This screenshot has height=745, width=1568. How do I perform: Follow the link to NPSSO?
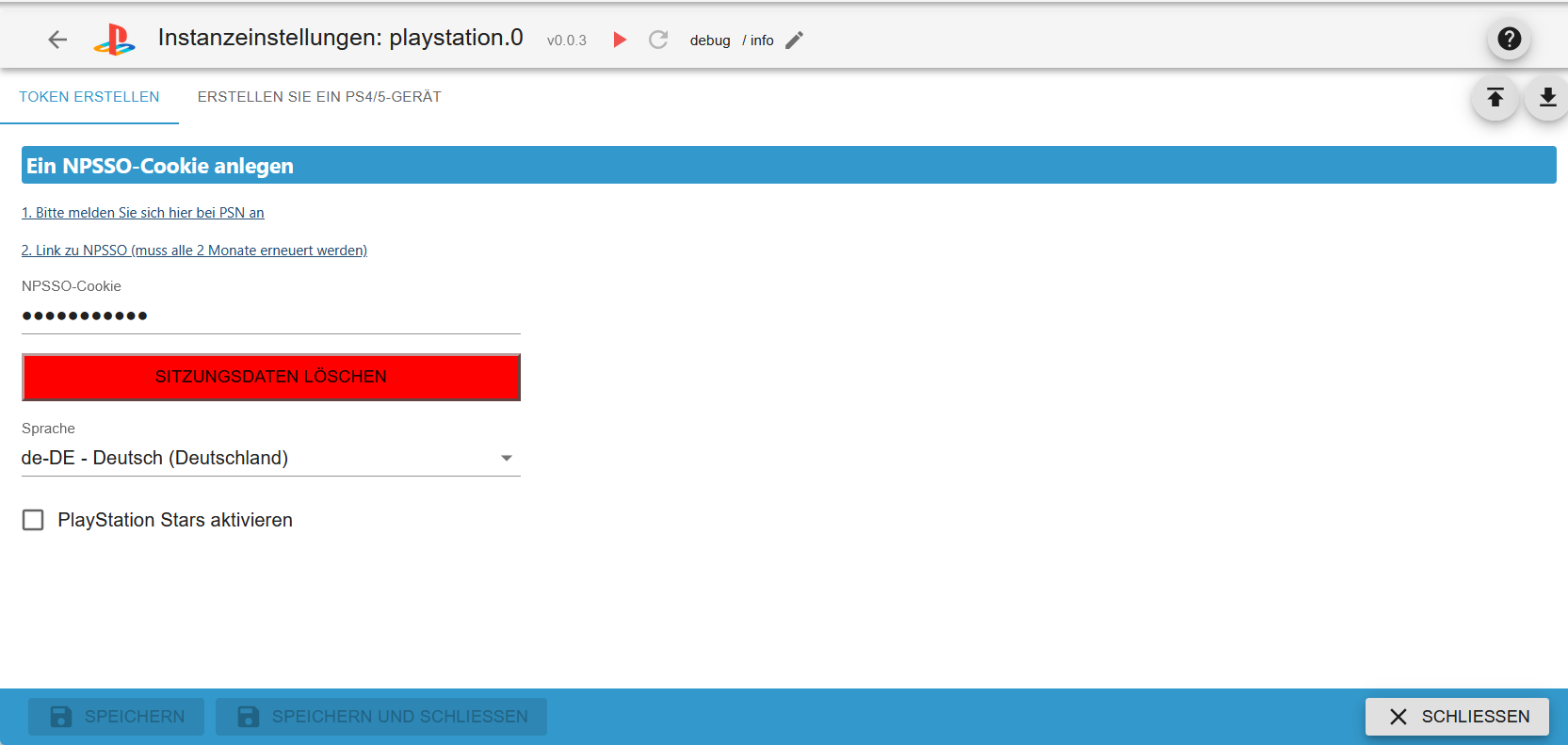[x=194, y=251]
